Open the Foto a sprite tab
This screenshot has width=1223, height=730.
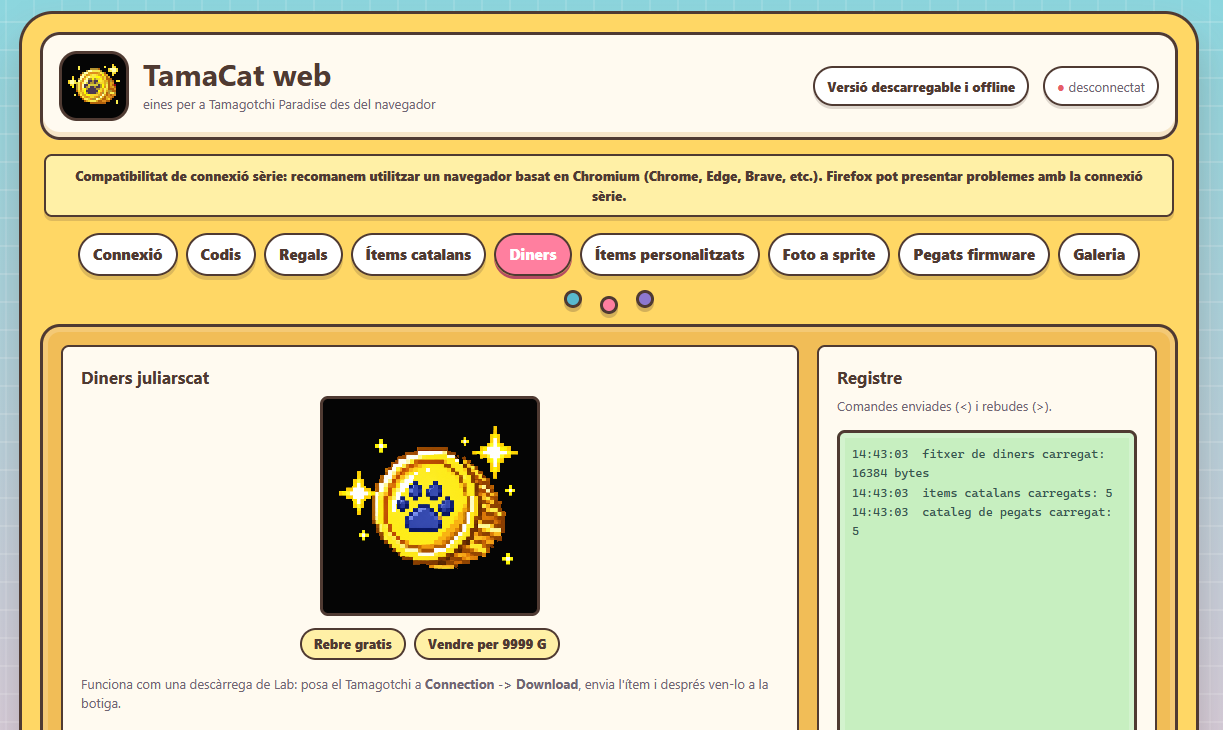[829, 254]
